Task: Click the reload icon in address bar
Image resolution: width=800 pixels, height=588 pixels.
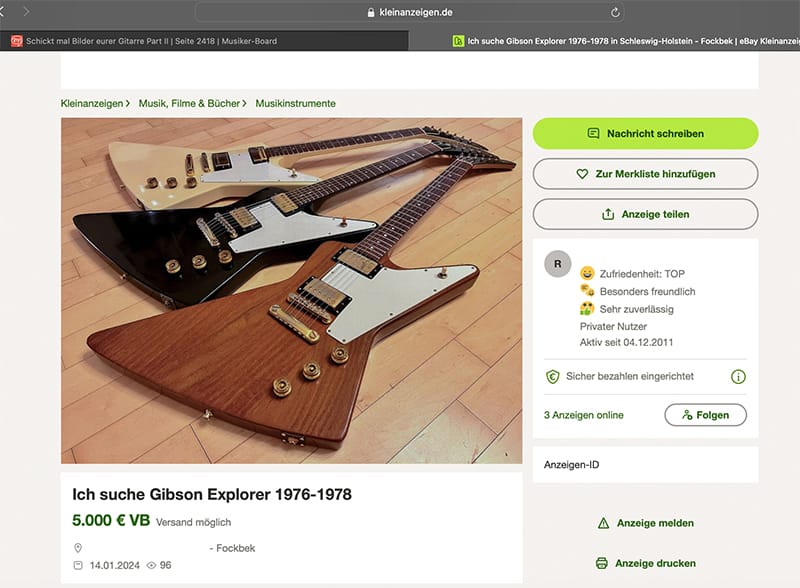Action: [614, 12]
